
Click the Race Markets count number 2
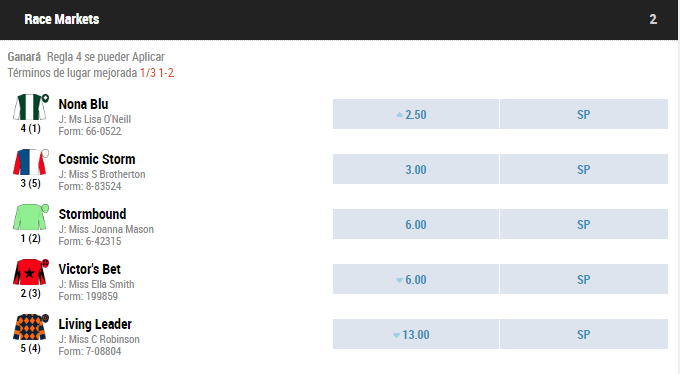(x=653, y=20)
